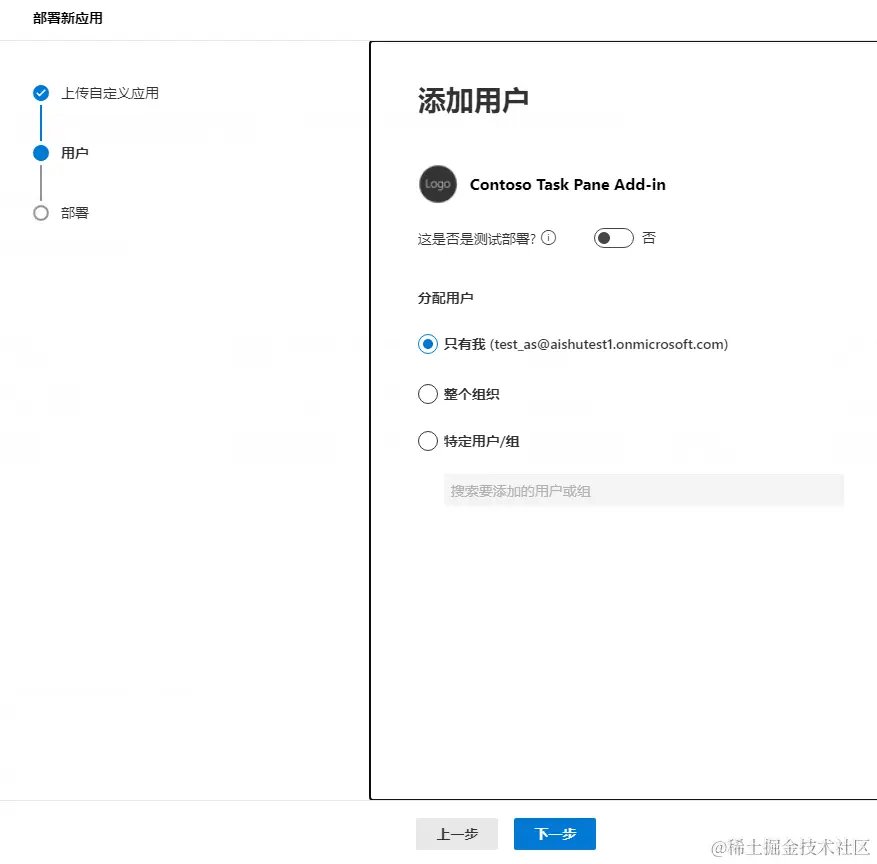Click the Contoso Task Pane Add-in name text

click(x=568, y=184)
